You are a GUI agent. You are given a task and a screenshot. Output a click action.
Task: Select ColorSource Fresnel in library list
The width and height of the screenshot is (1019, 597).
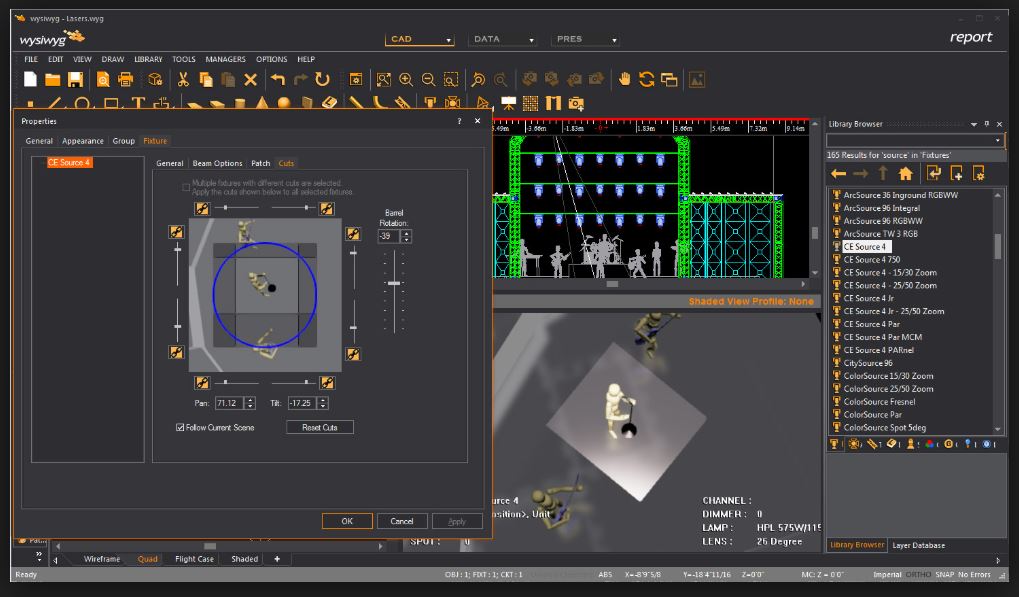(x=879, y=401)
